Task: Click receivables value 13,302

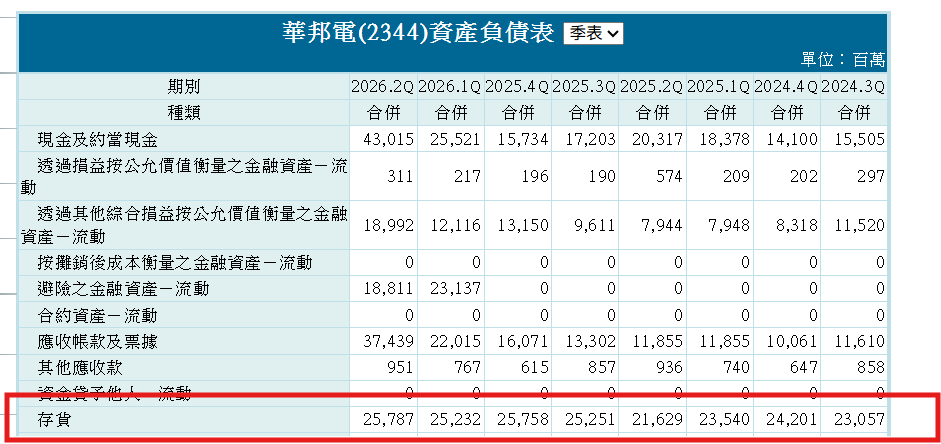Action: pos(590,341)
